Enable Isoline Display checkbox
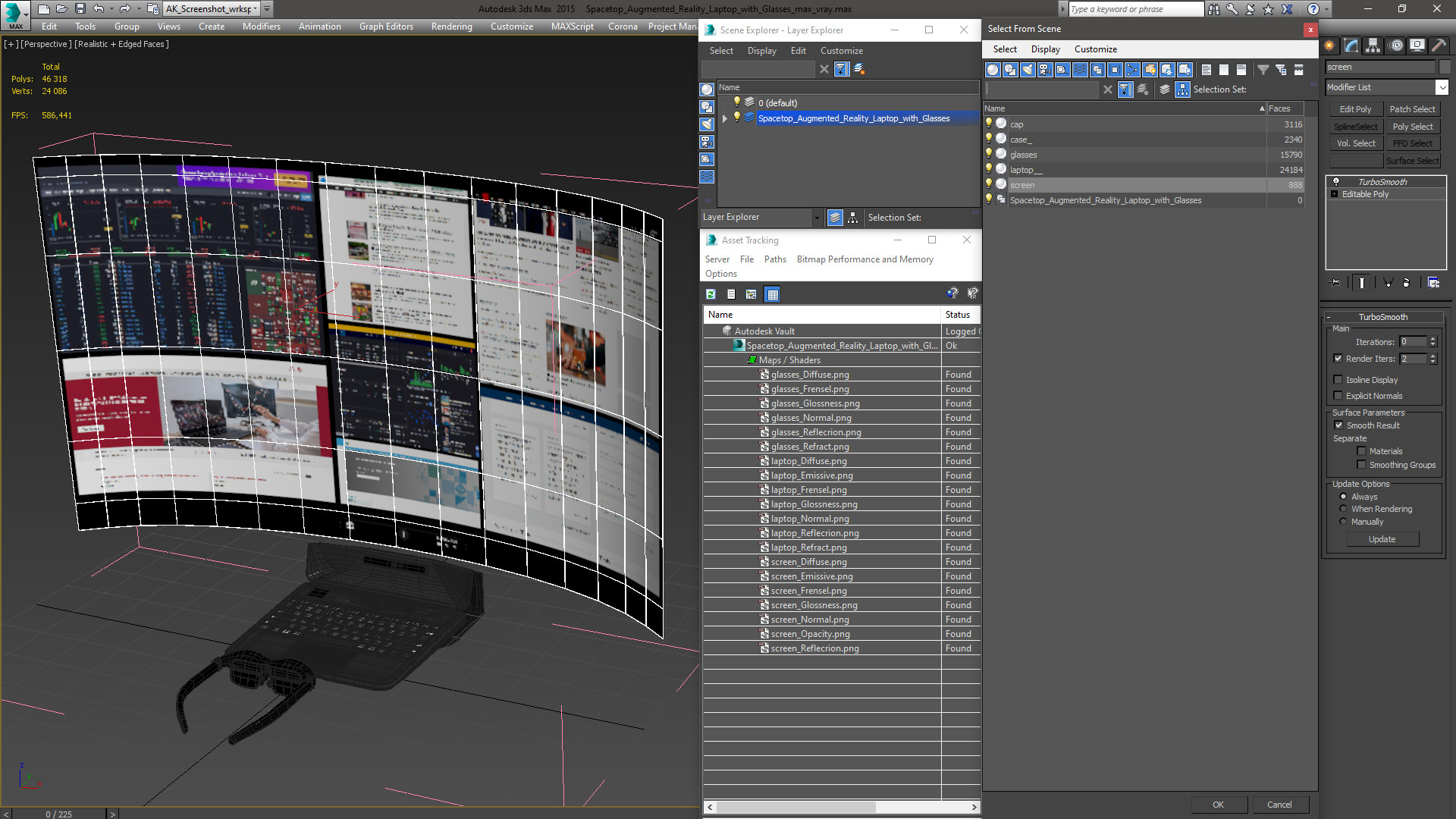Image resolution: width=1456 pixels, height=819 pixels. (x=1338, y=380)
